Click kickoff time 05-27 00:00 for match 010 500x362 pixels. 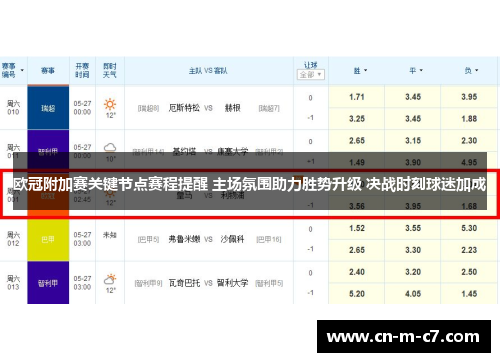click(x=82, y=108)
